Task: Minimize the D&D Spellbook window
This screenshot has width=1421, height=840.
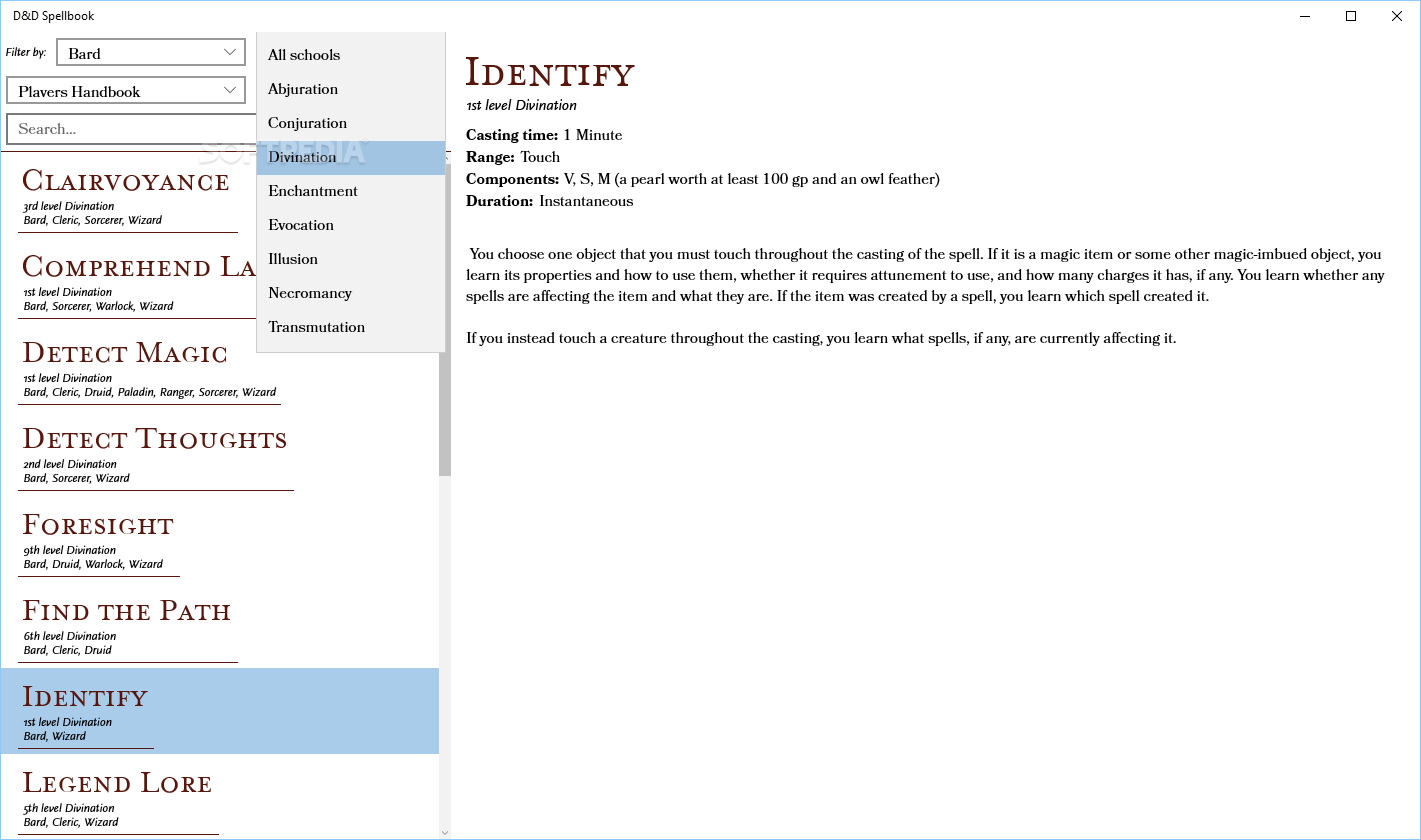Action: 1305,16
